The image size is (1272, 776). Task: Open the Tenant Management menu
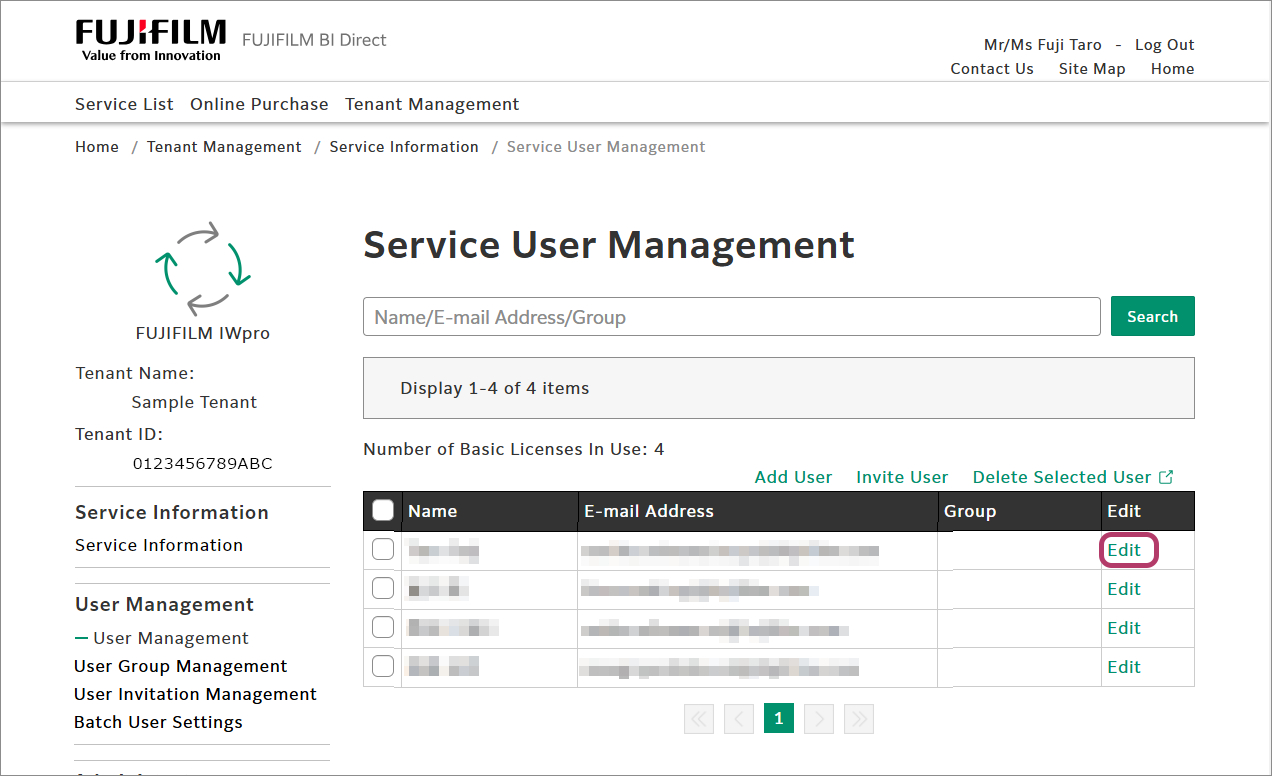point(432,104)
